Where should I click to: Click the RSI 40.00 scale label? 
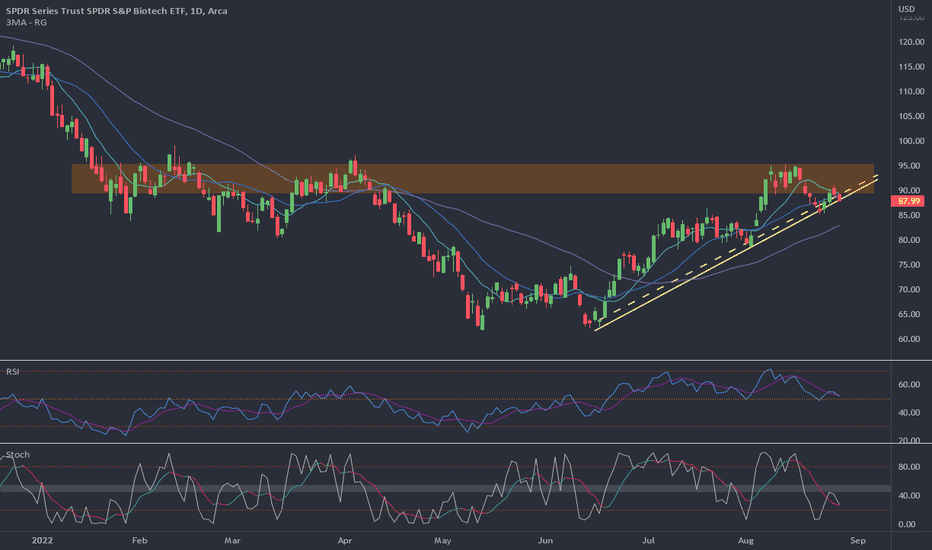909,413
